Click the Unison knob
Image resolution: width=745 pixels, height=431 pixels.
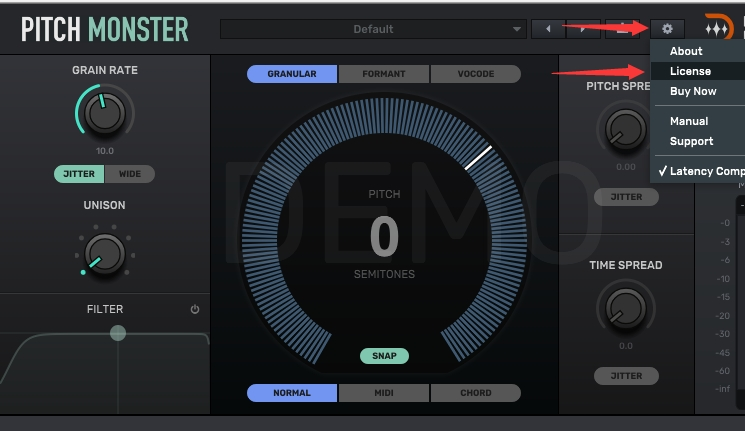(105, 255)
